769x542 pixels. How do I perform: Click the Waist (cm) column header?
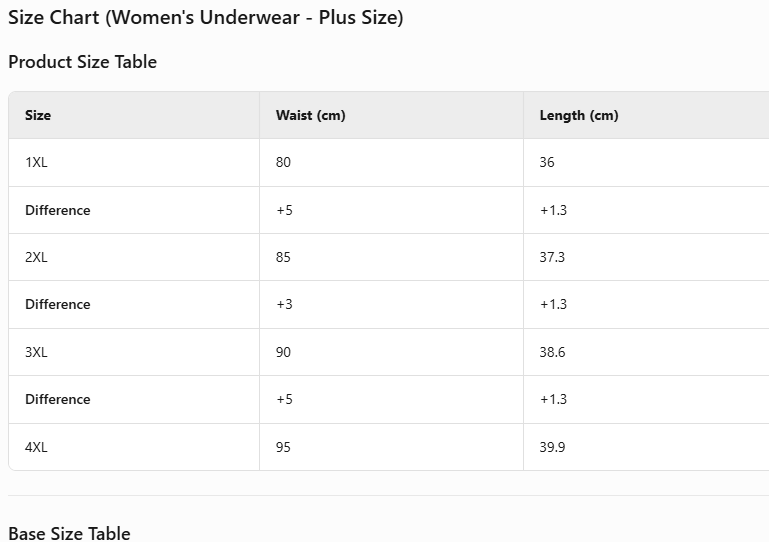[x=310, y=115]
